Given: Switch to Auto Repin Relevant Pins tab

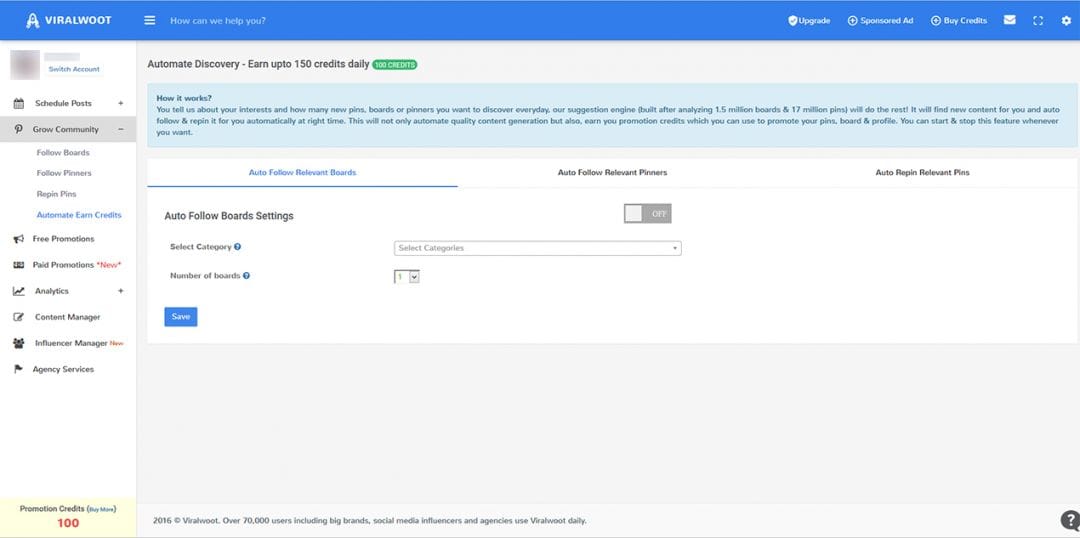Looking at the screenshot, I should (x=922, y=173).
